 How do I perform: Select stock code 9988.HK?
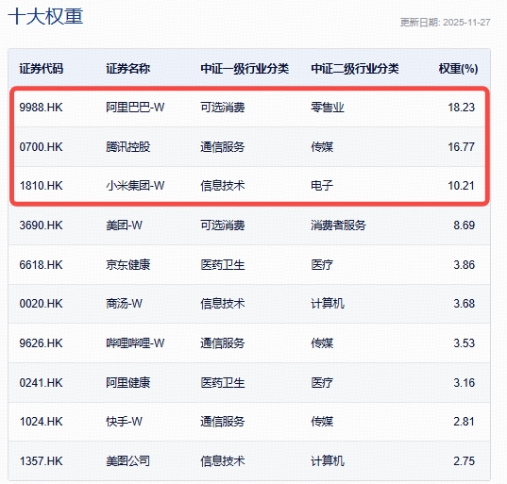tap(41, 107)
